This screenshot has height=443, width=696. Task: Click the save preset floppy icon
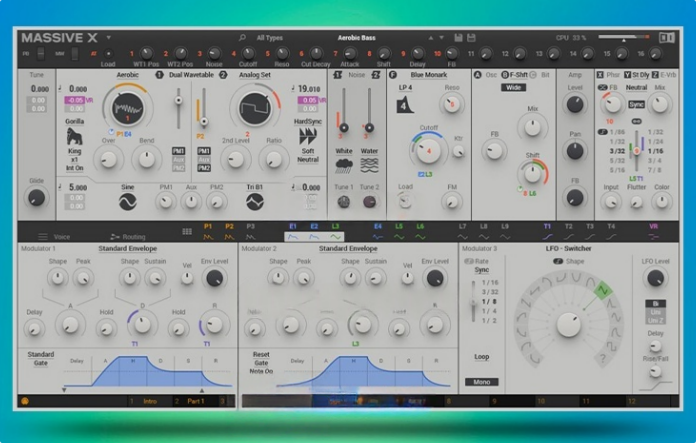coord(459,38)
